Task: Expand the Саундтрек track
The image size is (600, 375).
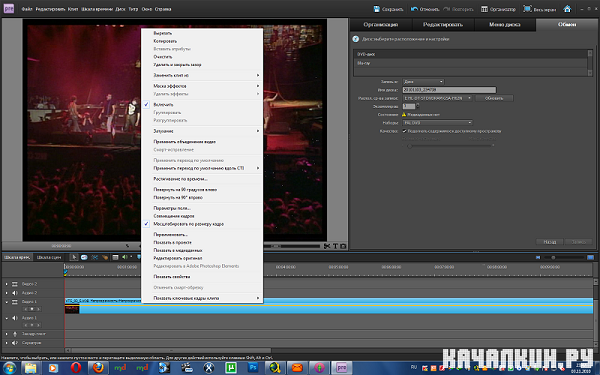Action: tap(7, 343)
